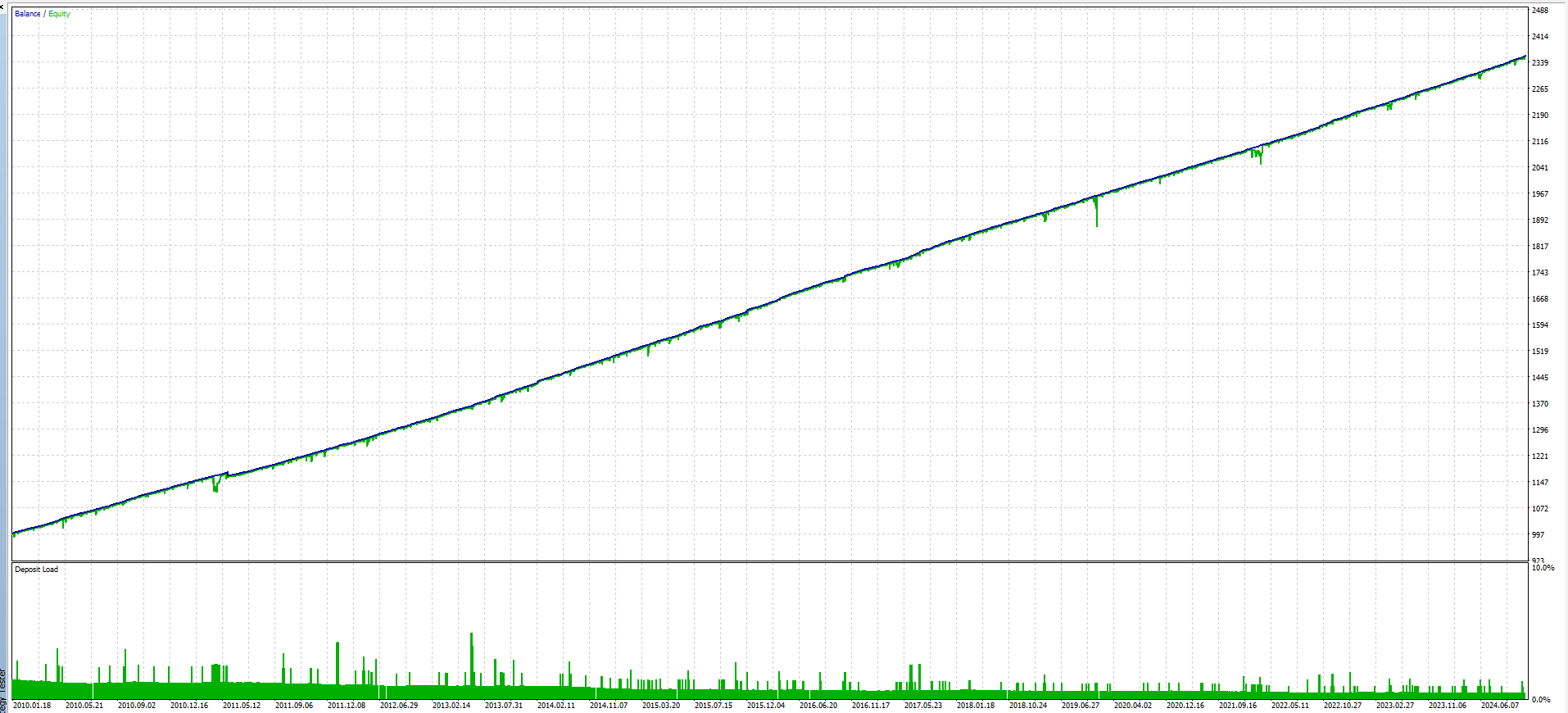Image resolution: width=1568 pixels, height=713 pixels.
Task: Click the 1221 value on the balance axis
Action: 1540,456
